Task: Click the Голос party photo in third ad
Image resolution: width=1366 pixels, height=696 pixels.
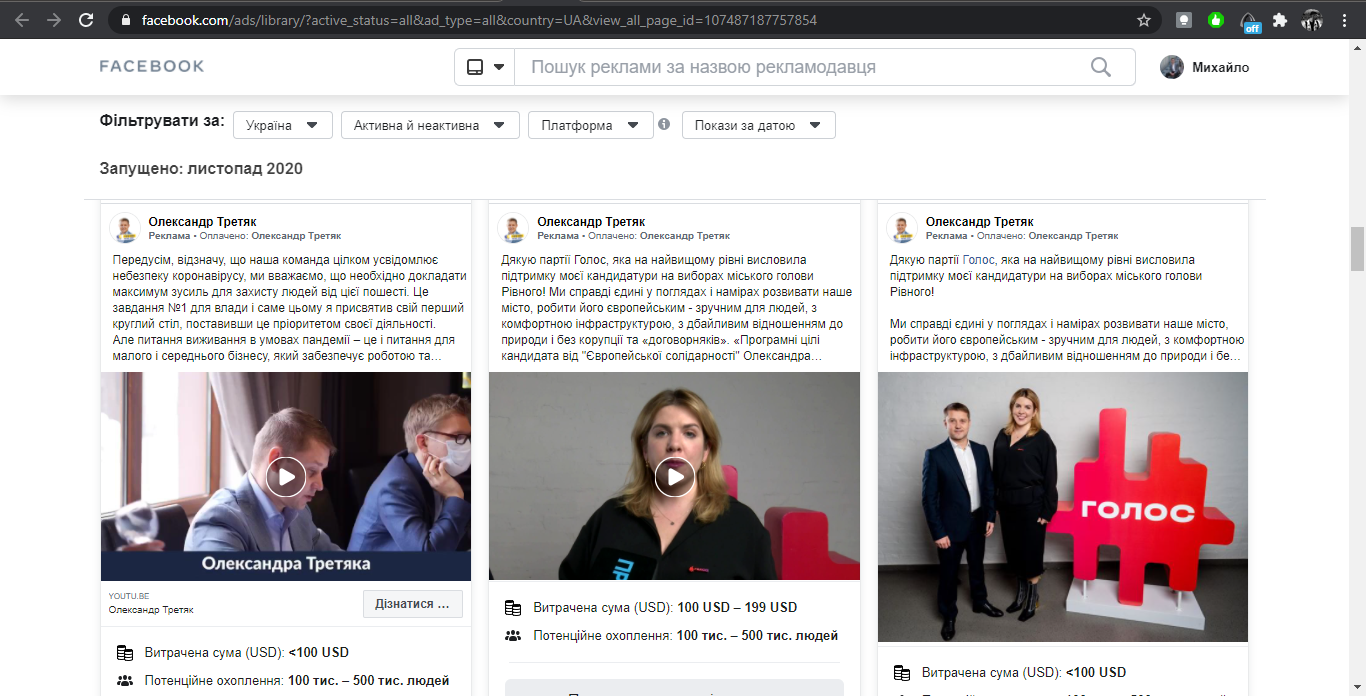Action: (x=1062, y=507)
